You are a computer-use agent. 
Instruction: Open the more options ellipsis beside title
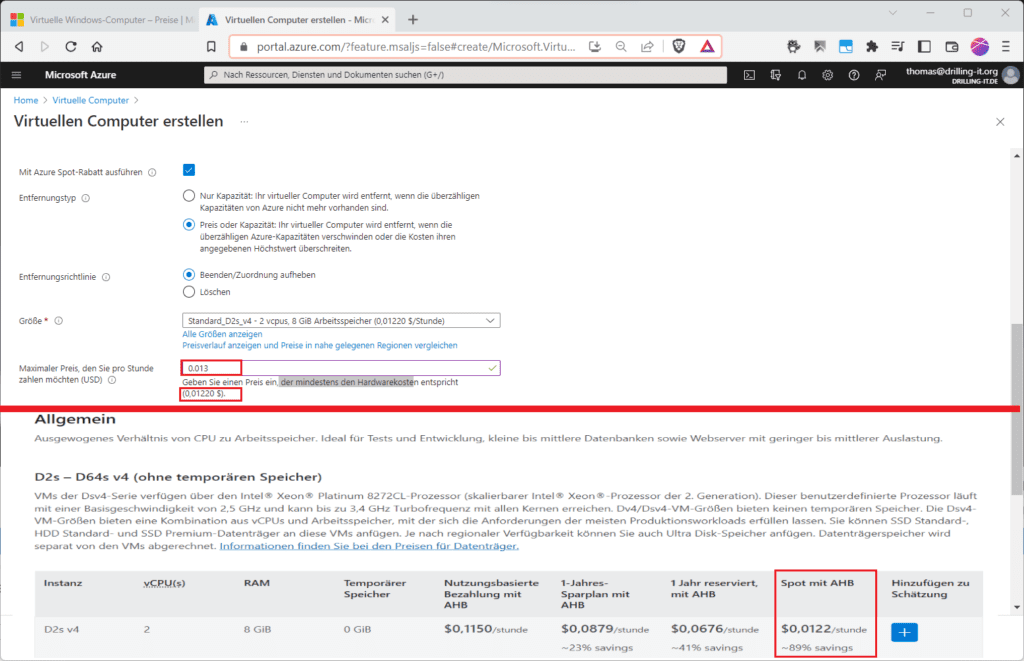click(x=244, y=121)
